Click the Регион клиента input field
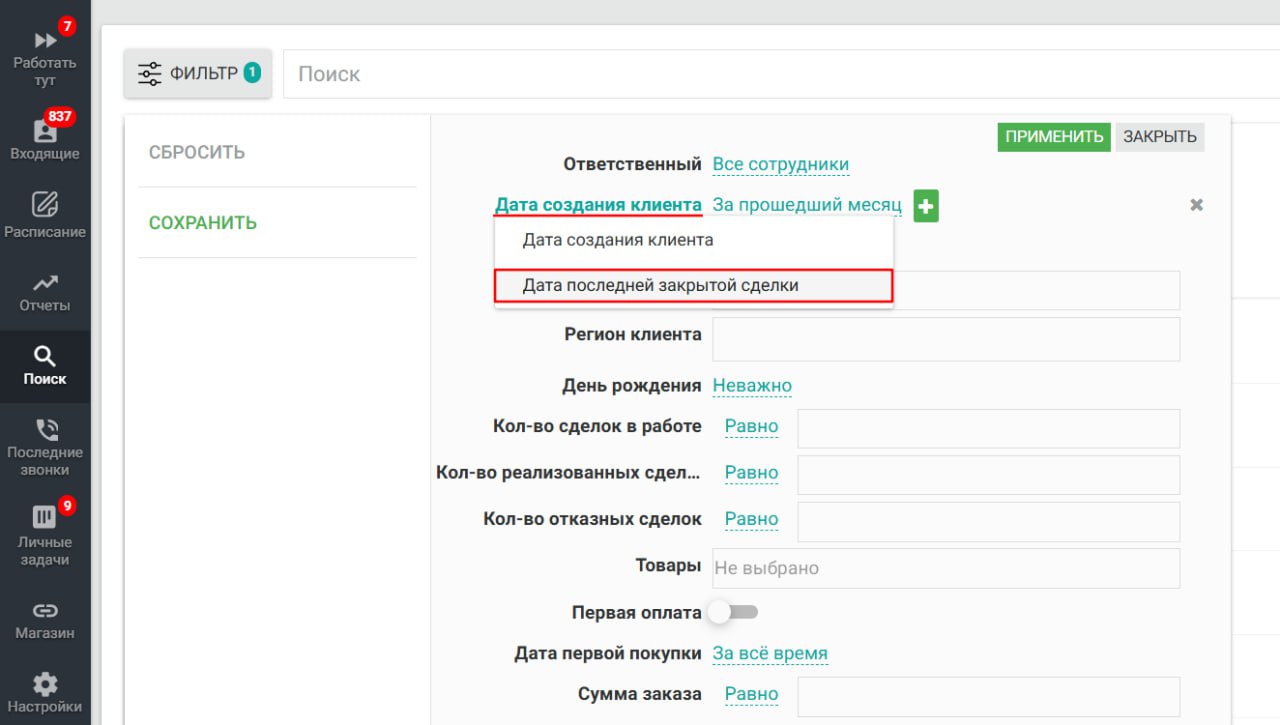 945,339
